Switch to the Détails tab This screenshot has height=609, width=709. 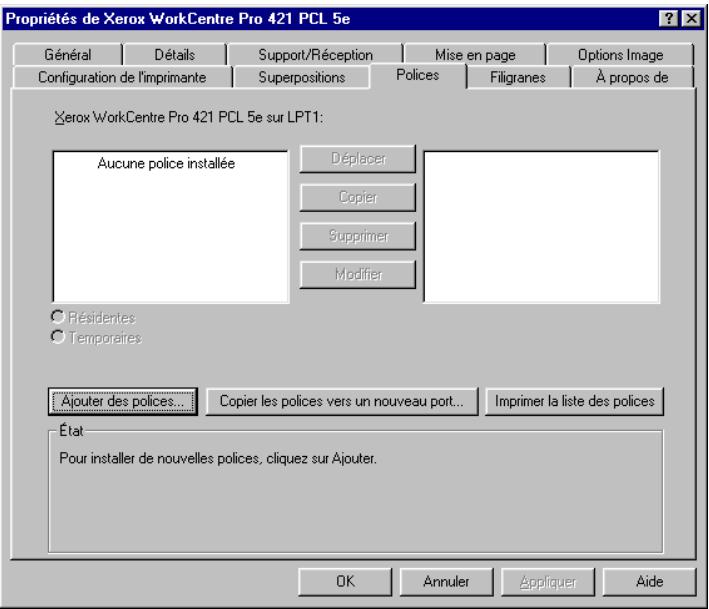175,55
